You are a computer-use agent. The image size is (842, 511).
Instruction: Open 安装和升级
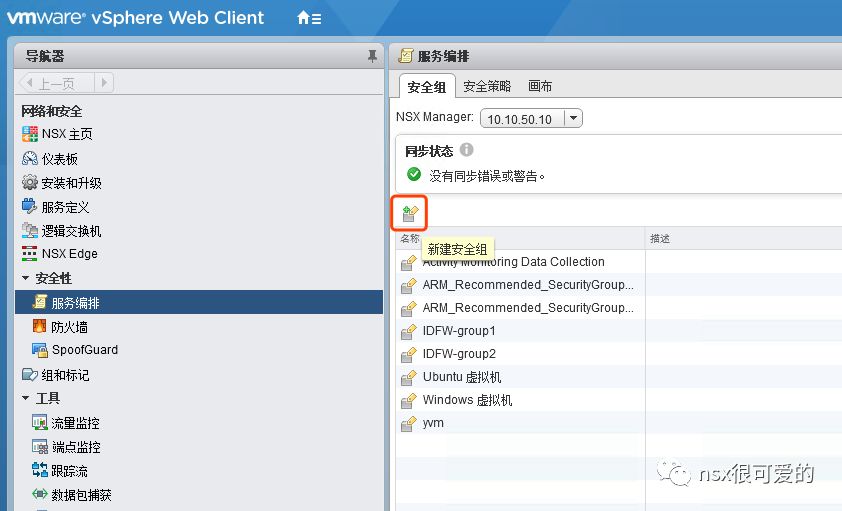pyautogui.click(x=71, y=183)
